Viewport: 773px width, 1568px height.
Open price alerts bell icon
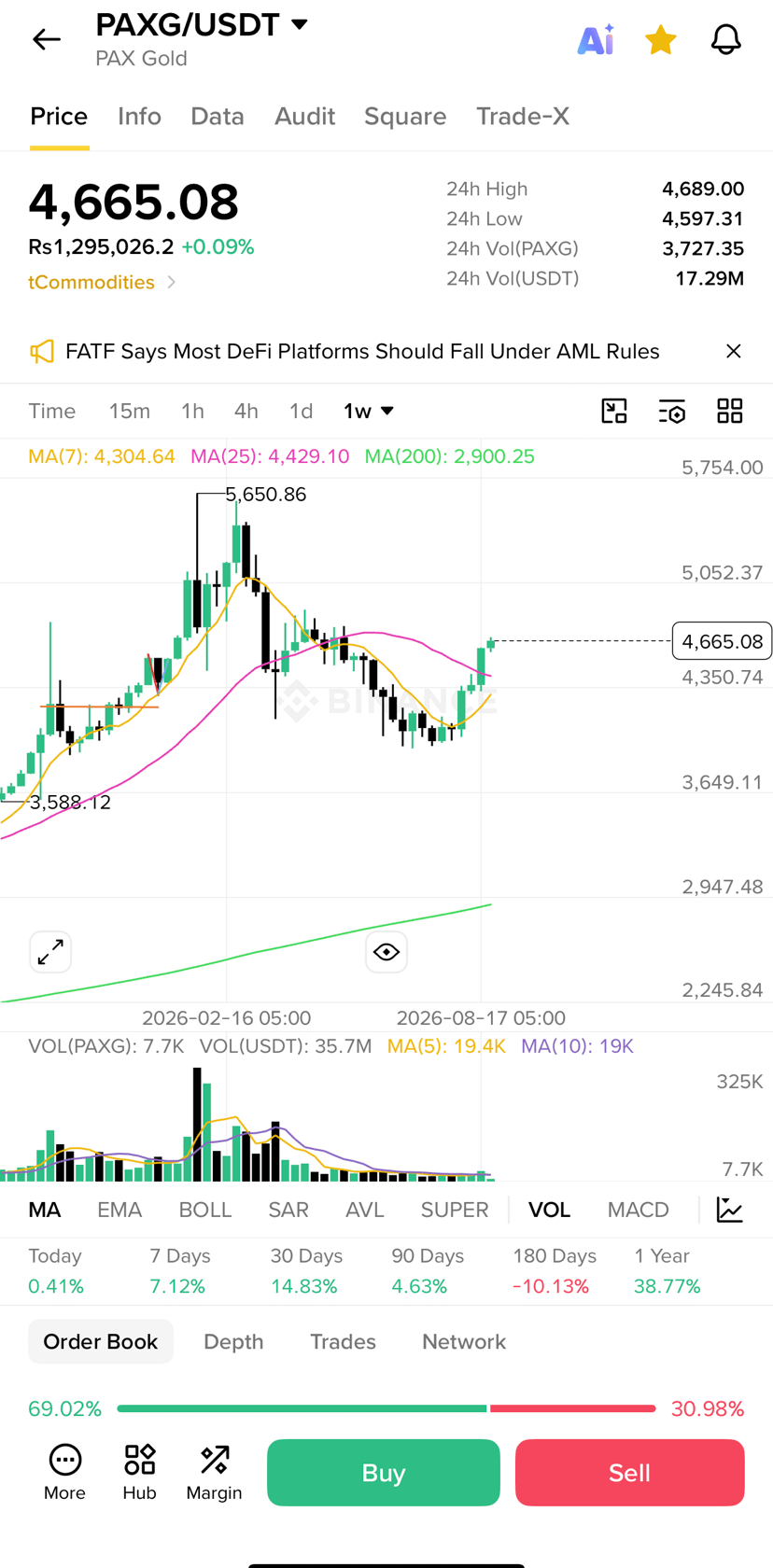[x=726, y=39]
